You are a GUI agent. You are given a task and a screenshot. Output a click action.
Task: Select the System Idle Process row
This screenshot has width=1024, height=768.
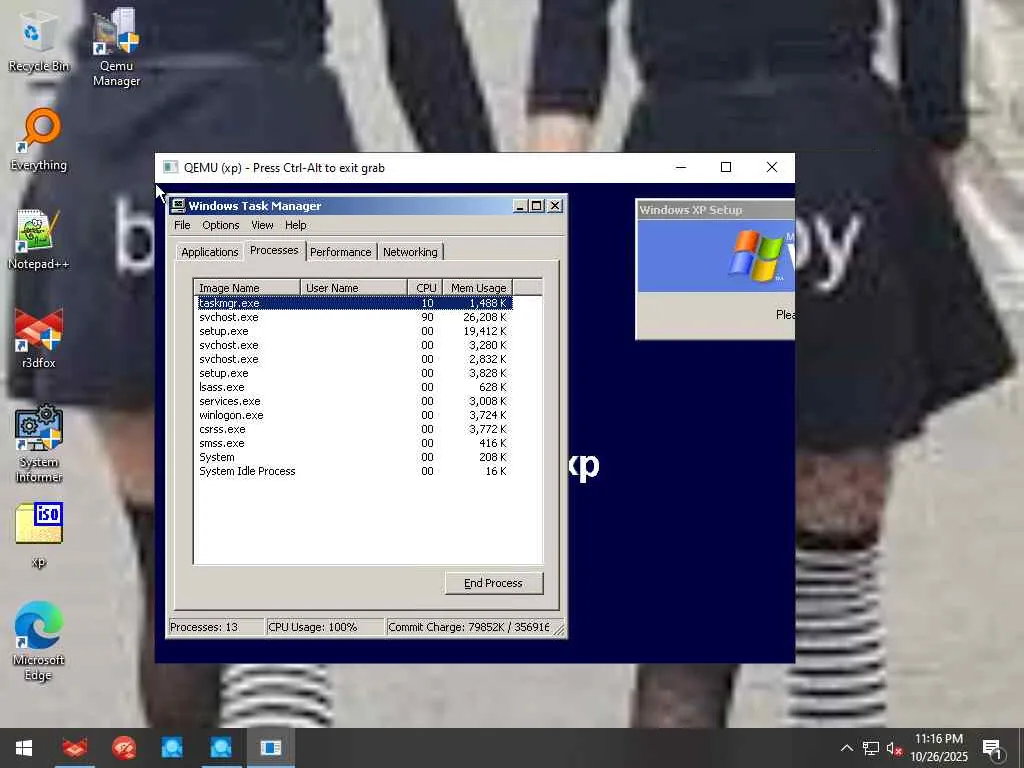[355, 472]
